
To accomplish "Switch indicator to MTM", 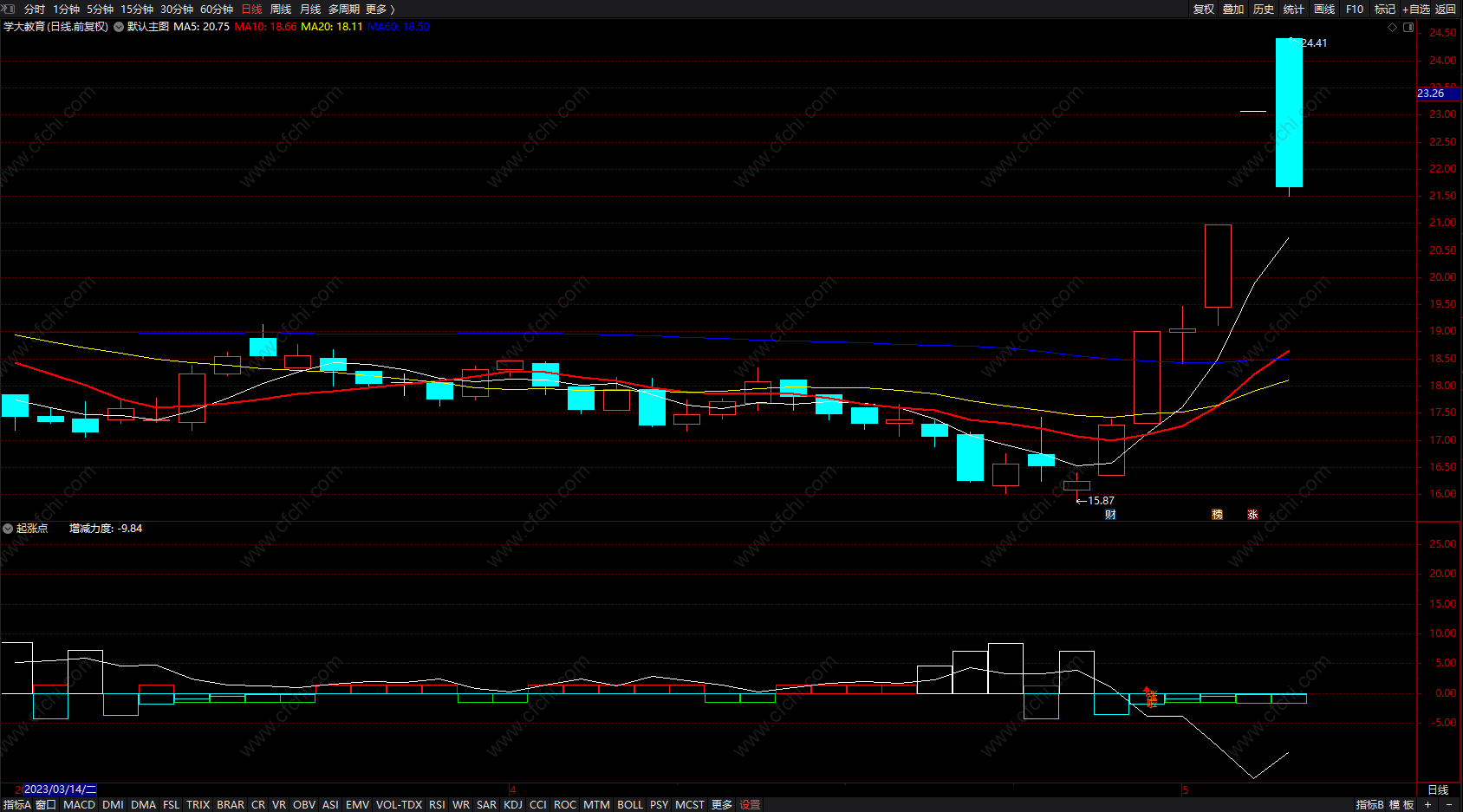I will coord(596,804).
